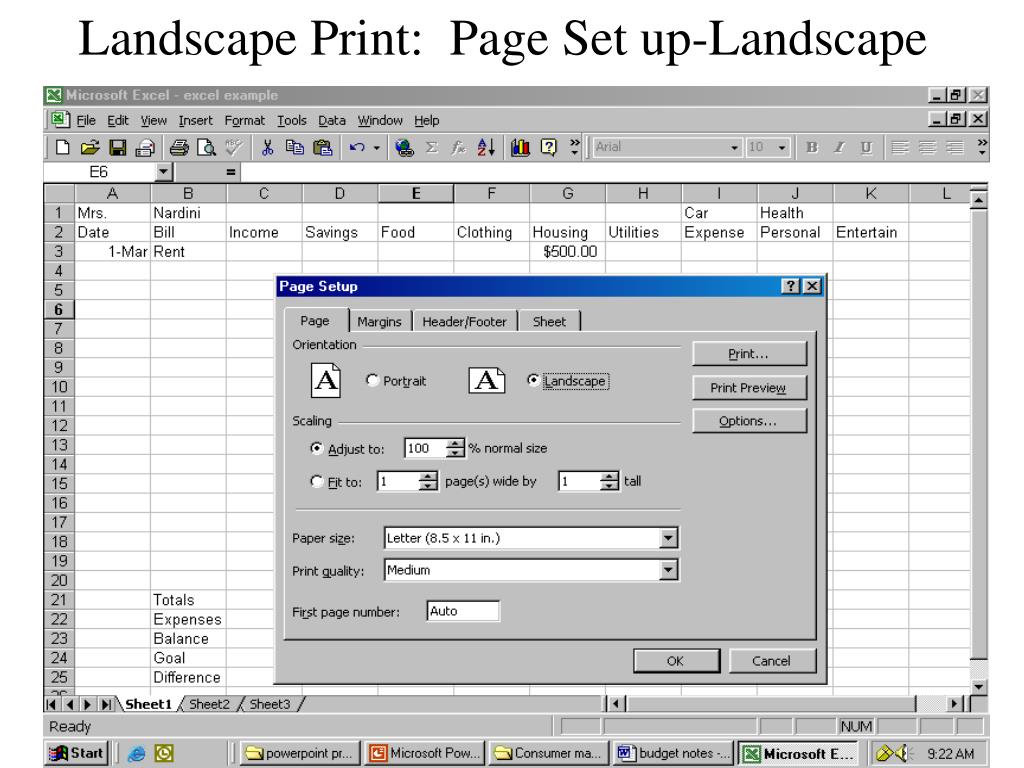
Task: Select the $500.00 cell under Housing
Action: [x=568, y=251]
